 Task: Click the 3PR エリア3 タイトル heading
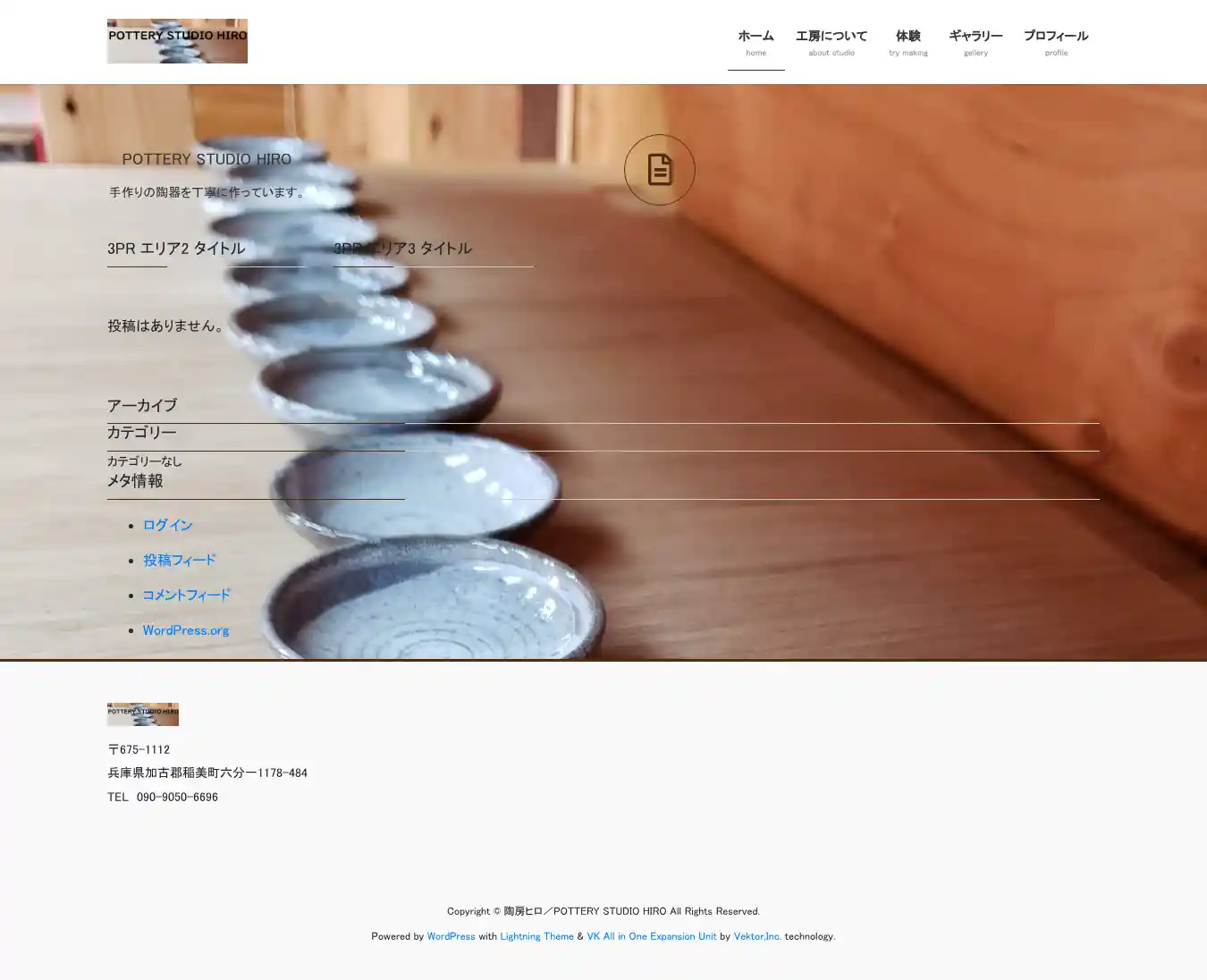pos(402,249)
